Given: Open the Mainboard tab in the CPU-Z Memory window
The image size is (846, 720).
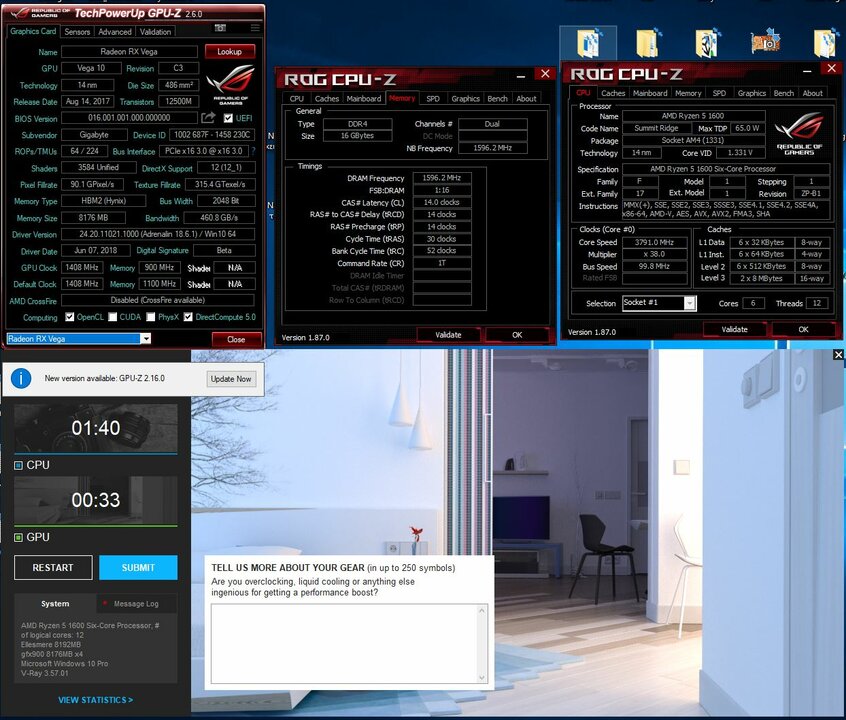Looking at the screenshot, I should (364, 99).
